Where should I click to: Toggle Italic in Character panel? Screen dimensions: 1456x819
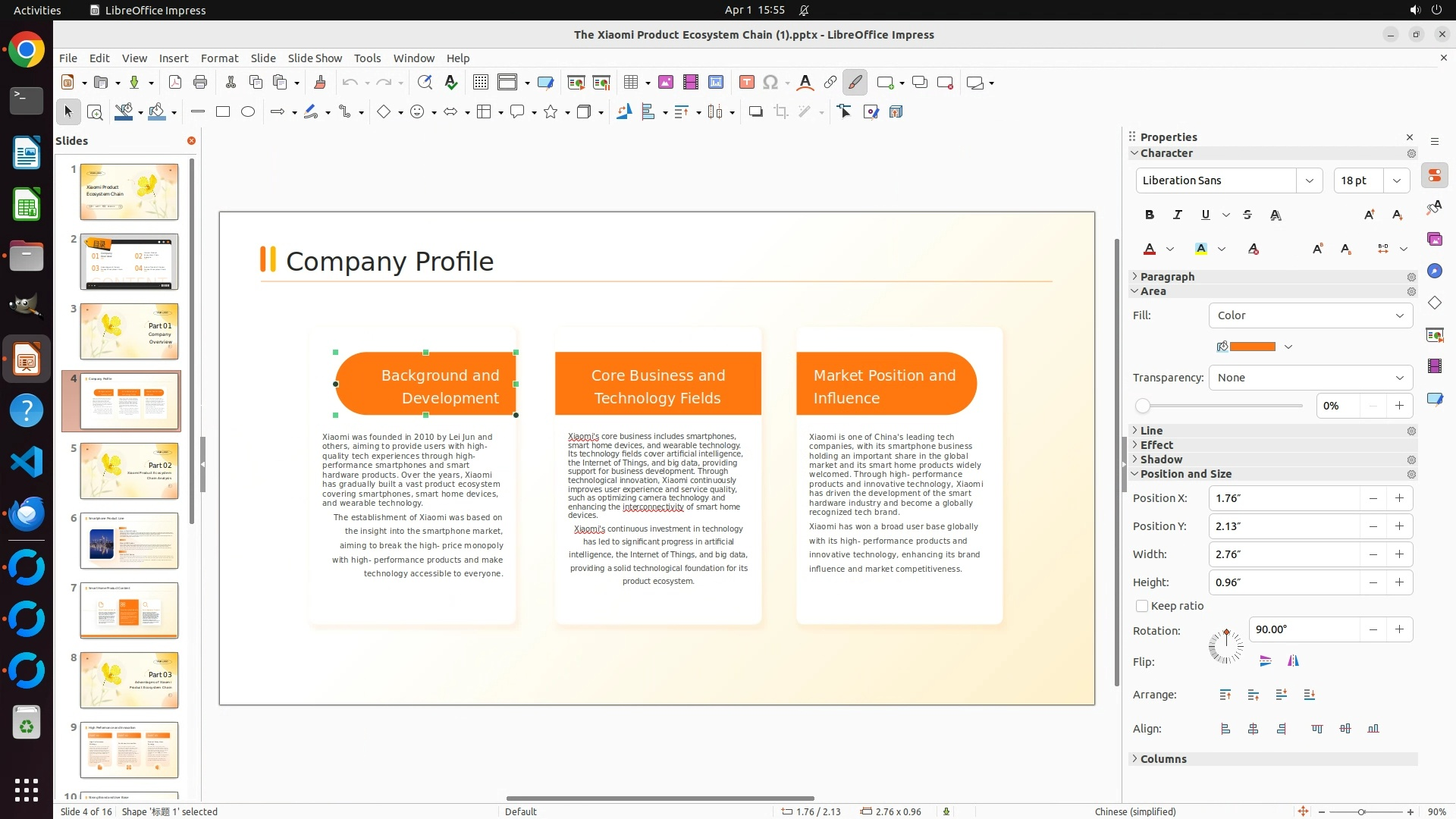tap(1178, 215)
